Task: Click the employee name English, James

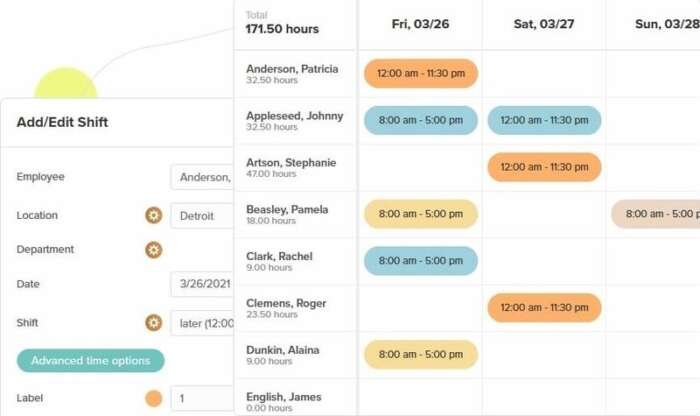Action: point(283,397)
